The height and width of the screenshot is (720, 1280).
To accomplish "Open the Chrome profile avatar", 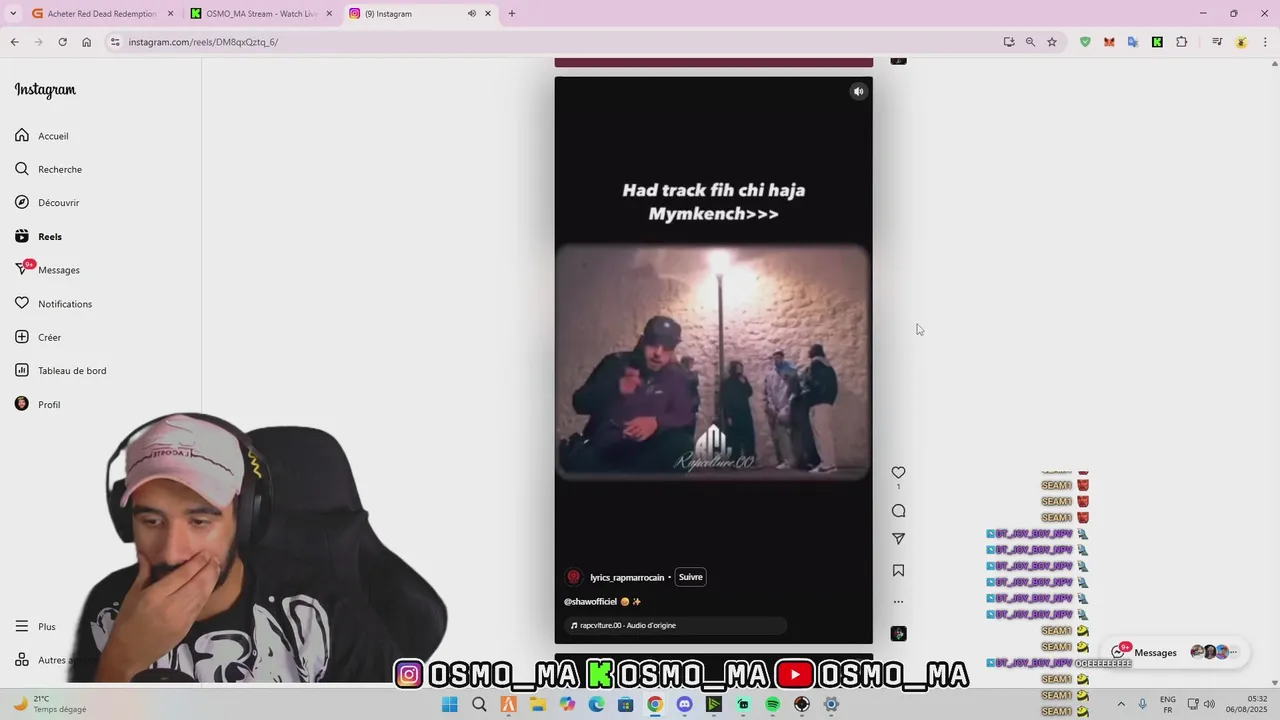I will (1241, 42).
